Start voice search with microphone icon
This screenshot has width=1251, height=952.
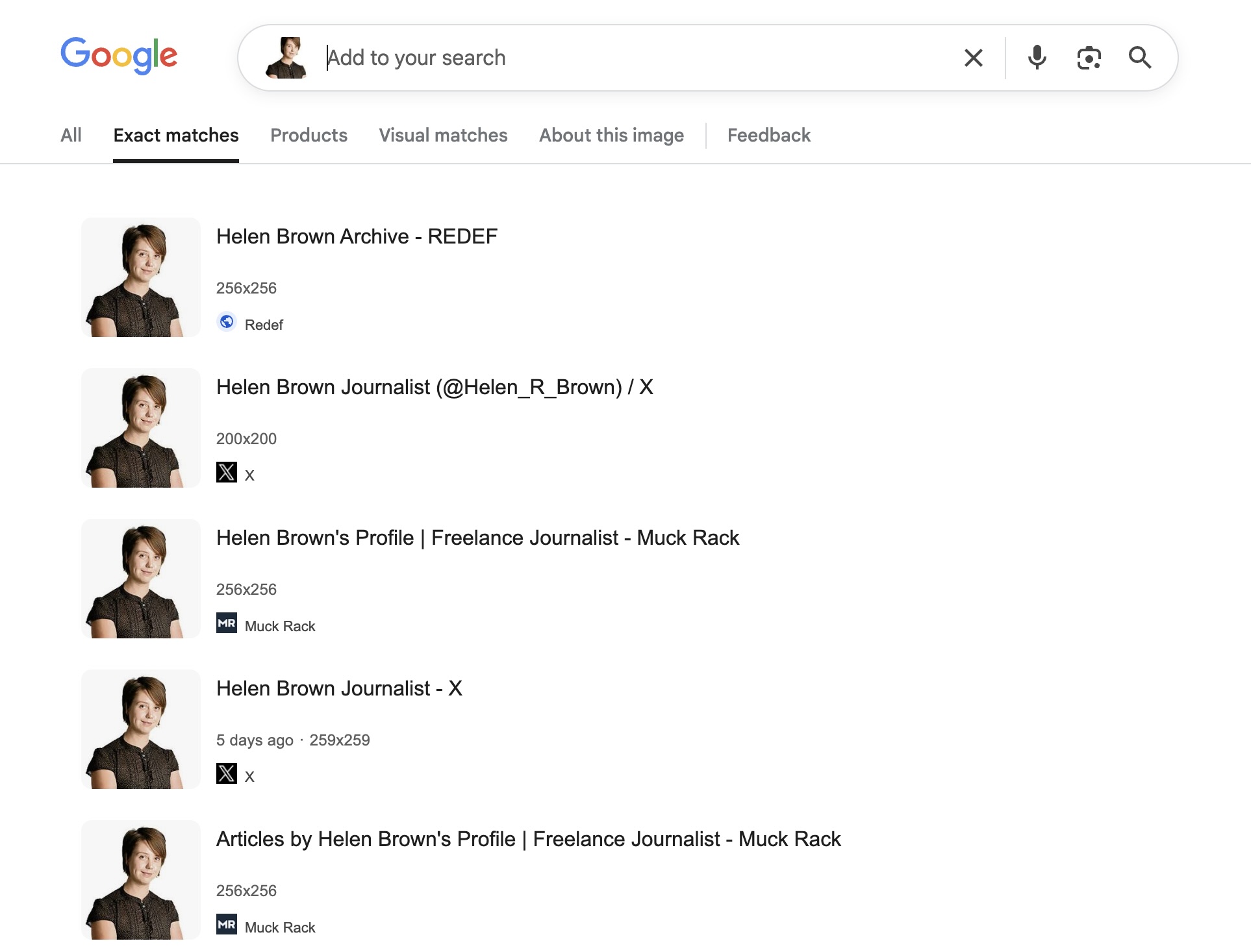coord(1037,58)
